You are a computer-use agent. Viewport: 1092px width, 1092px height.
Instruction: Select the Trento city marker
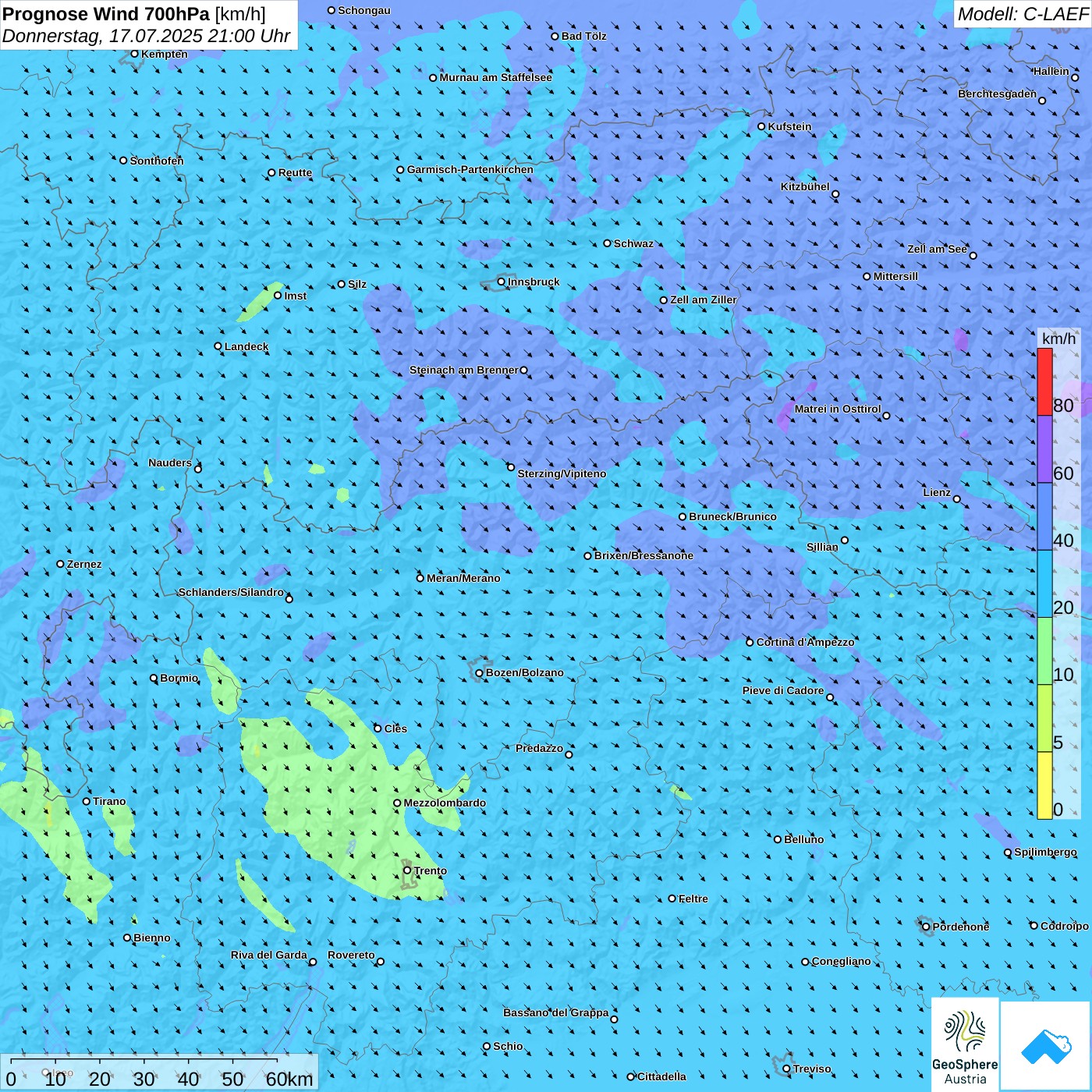[407, 870]
